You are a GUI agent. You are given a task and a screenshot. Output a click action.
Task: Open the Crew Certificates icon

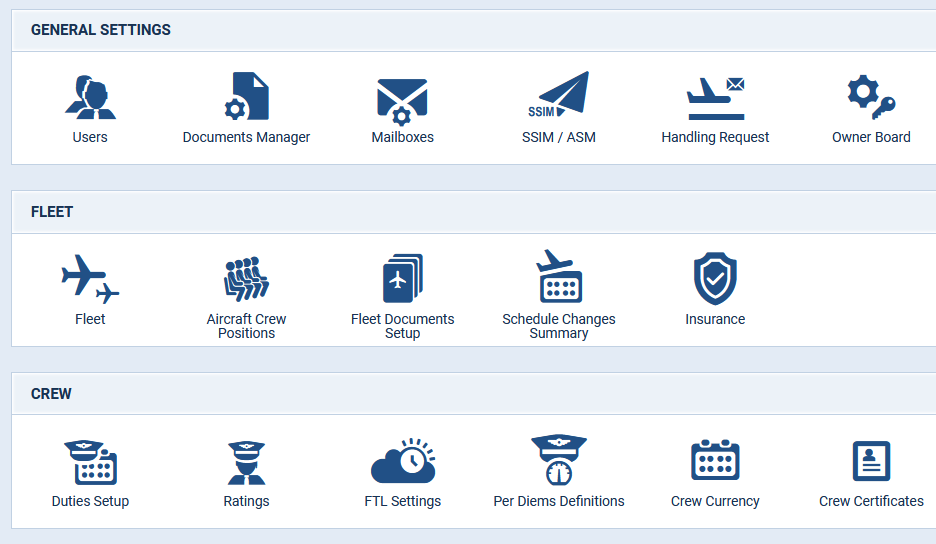pyautogui.click(x=872, y=461)
